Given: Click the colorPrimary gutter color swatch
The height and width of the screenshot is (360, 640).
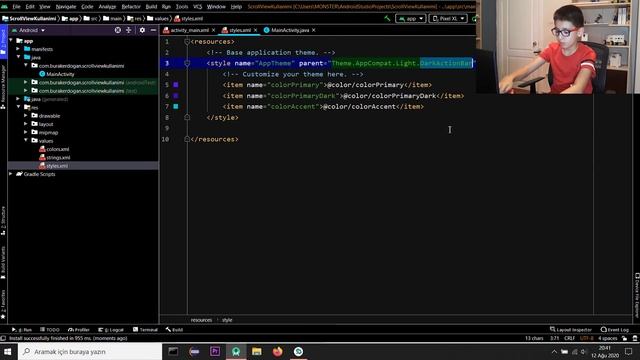Looking at the screenshot, I should (x=176, y=85).
